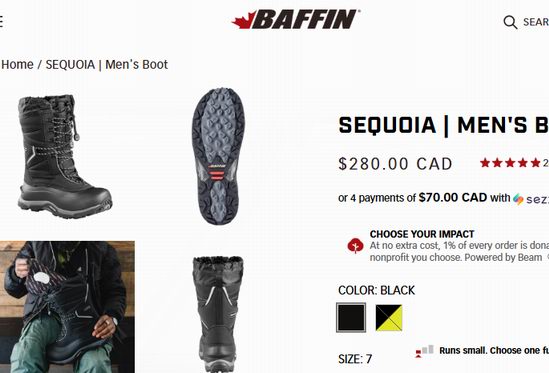Go to Home breadcrumb link

coord(18,64)
